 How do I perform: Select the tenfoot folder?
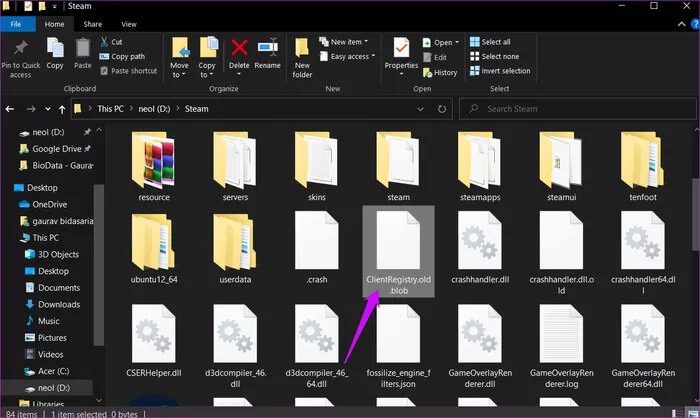point(643,167)
